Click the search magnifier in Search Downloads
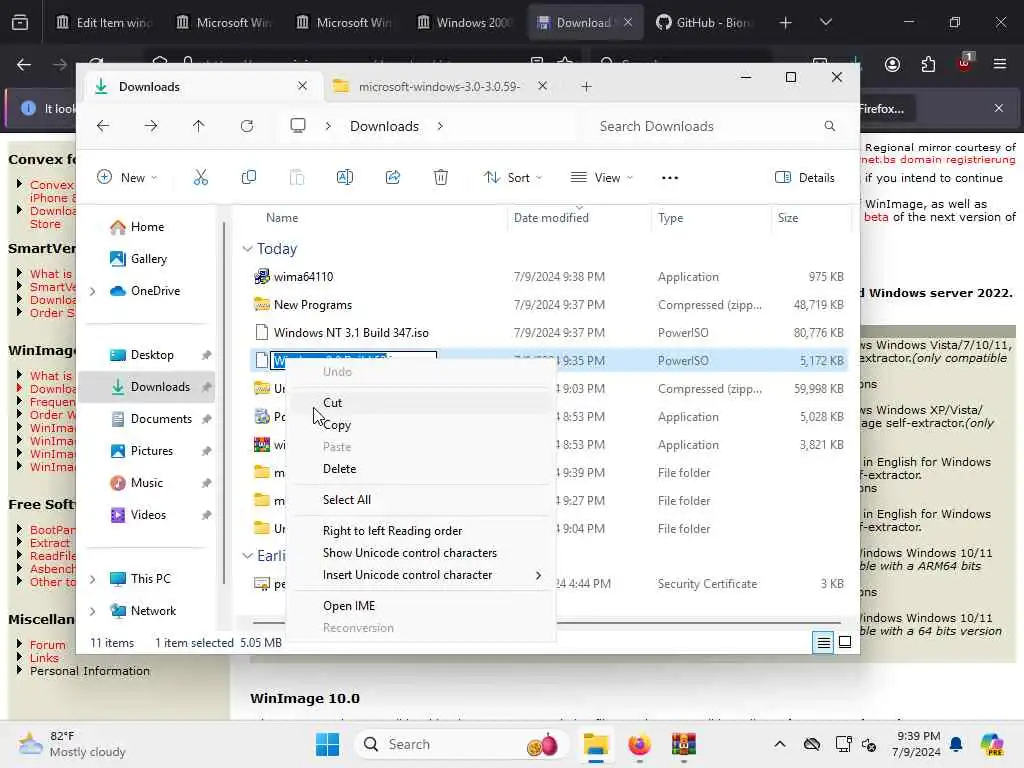Screen dimensions: 1024x768 829,126
